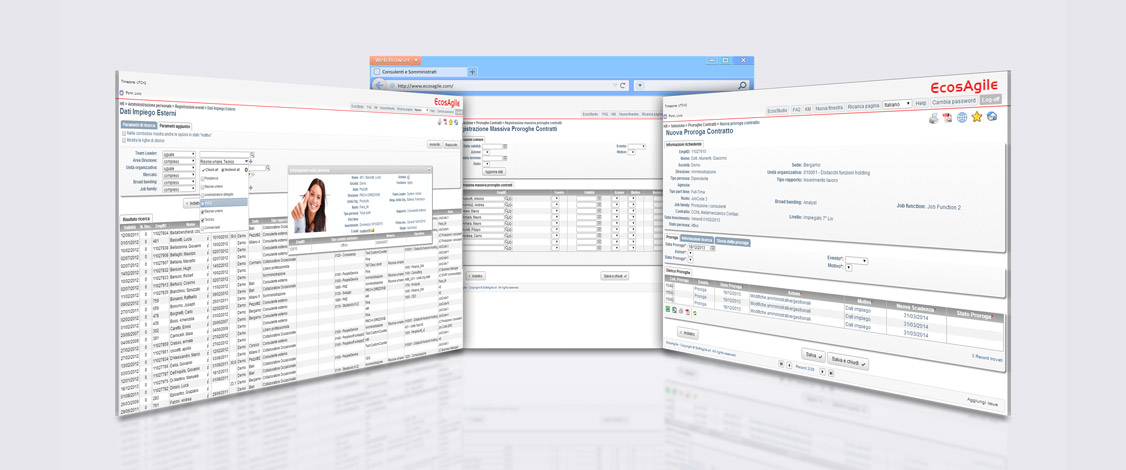The width and height of the screenshot is (1126, 470).
Task: Open the Web Browser menu dropdown
Action: point(397,60)
